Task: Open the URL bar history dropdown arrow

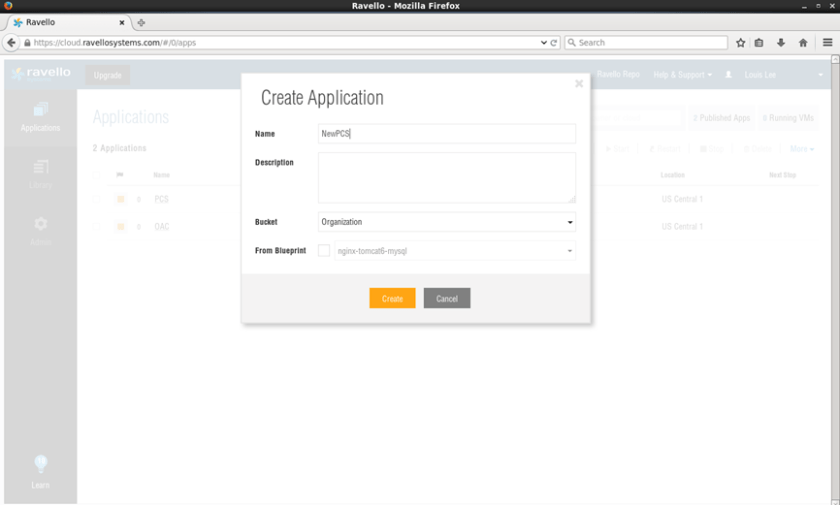Action: 543,43
